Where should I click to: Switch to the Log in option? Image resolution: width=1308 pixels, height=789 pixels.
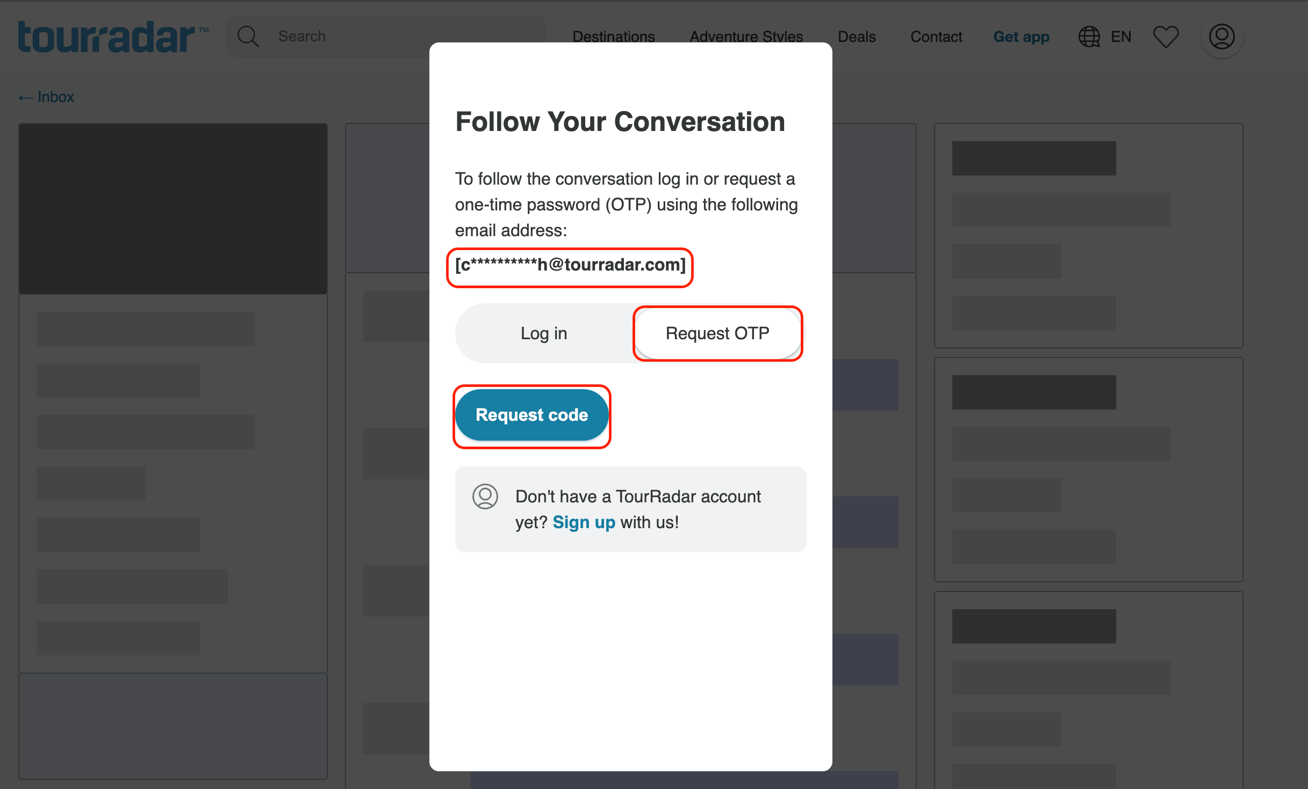click(543, 333)
